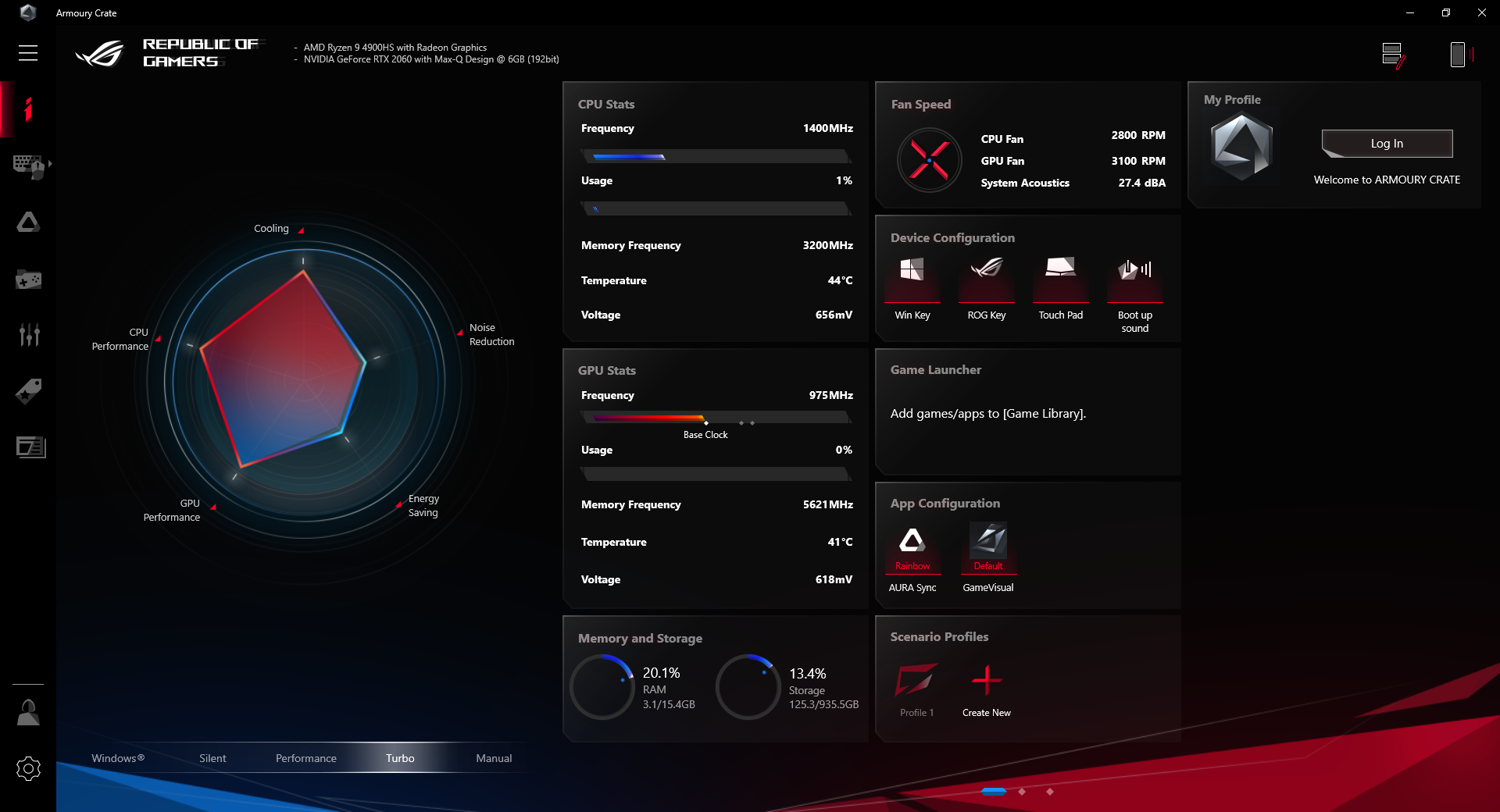
Task: Click the profile avatar in My Profile
Action: [x=1241, y=147]
